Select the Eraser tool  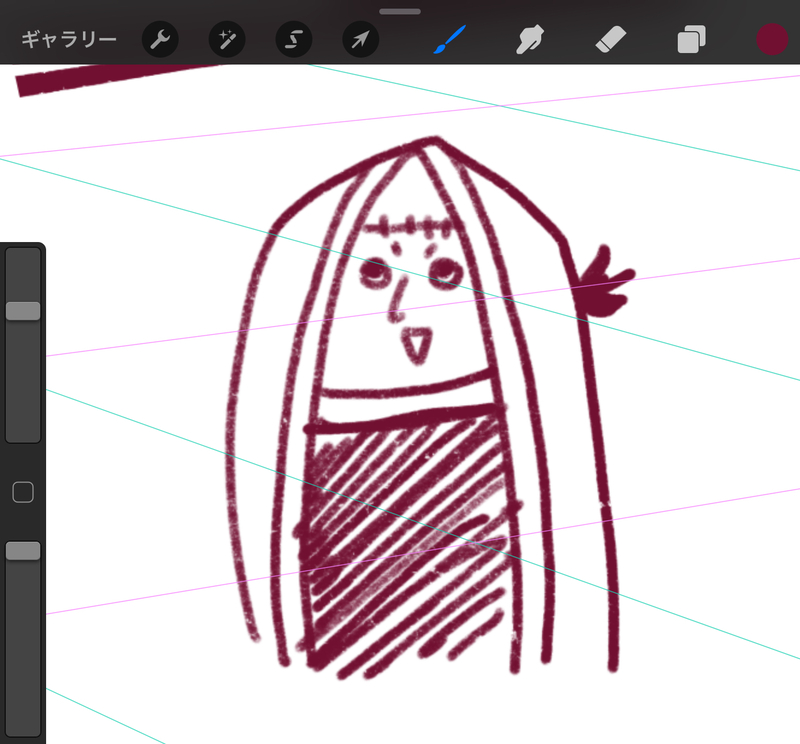click(609, 40)
